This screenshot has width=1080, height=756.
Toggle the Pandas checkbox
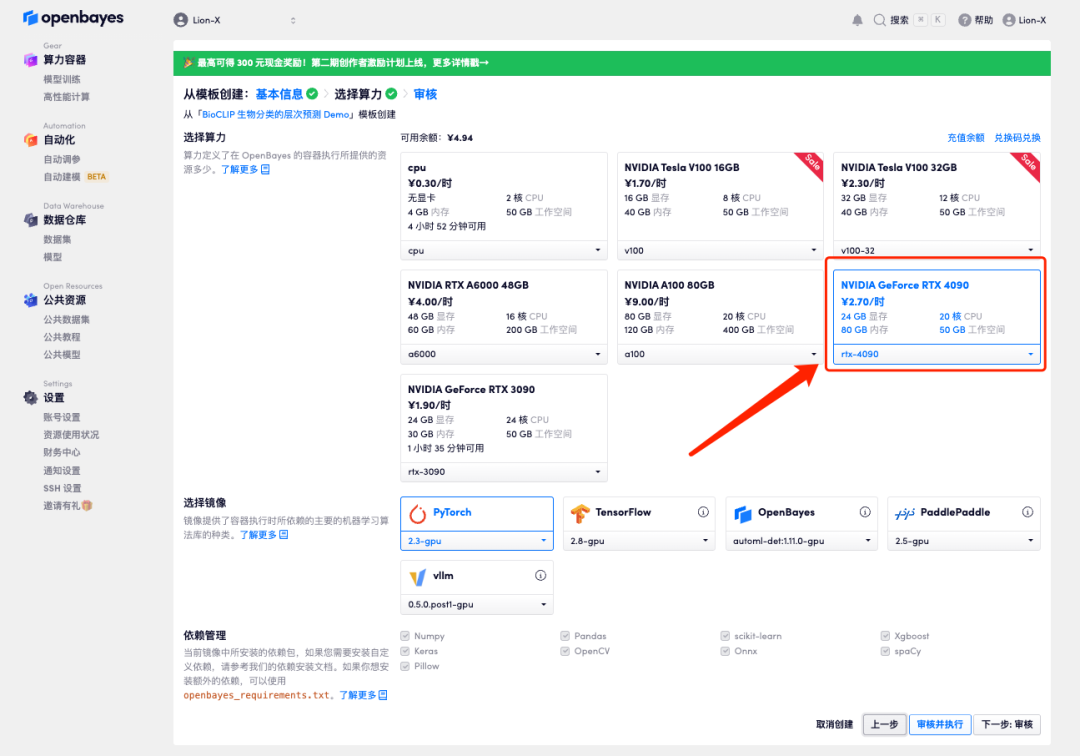coord(565,636)
